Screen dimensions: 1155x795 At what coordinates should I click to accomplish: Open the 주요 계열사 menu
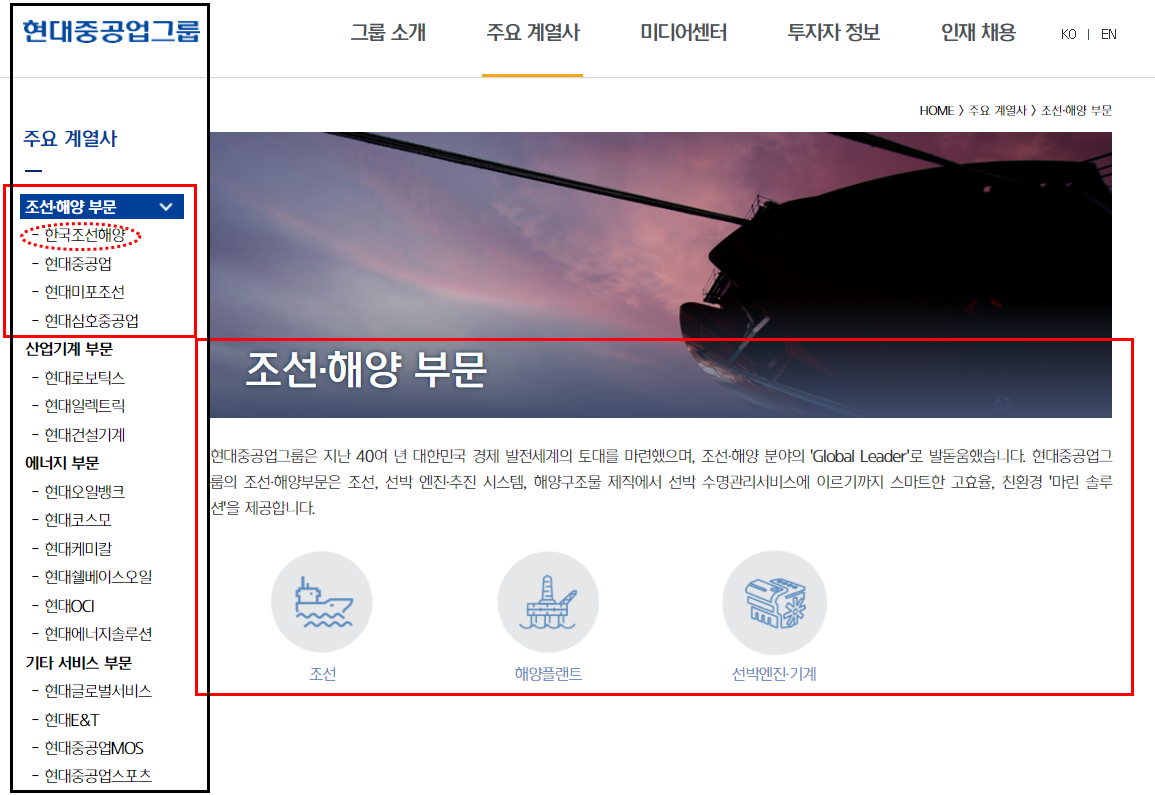tap(533, 32)
